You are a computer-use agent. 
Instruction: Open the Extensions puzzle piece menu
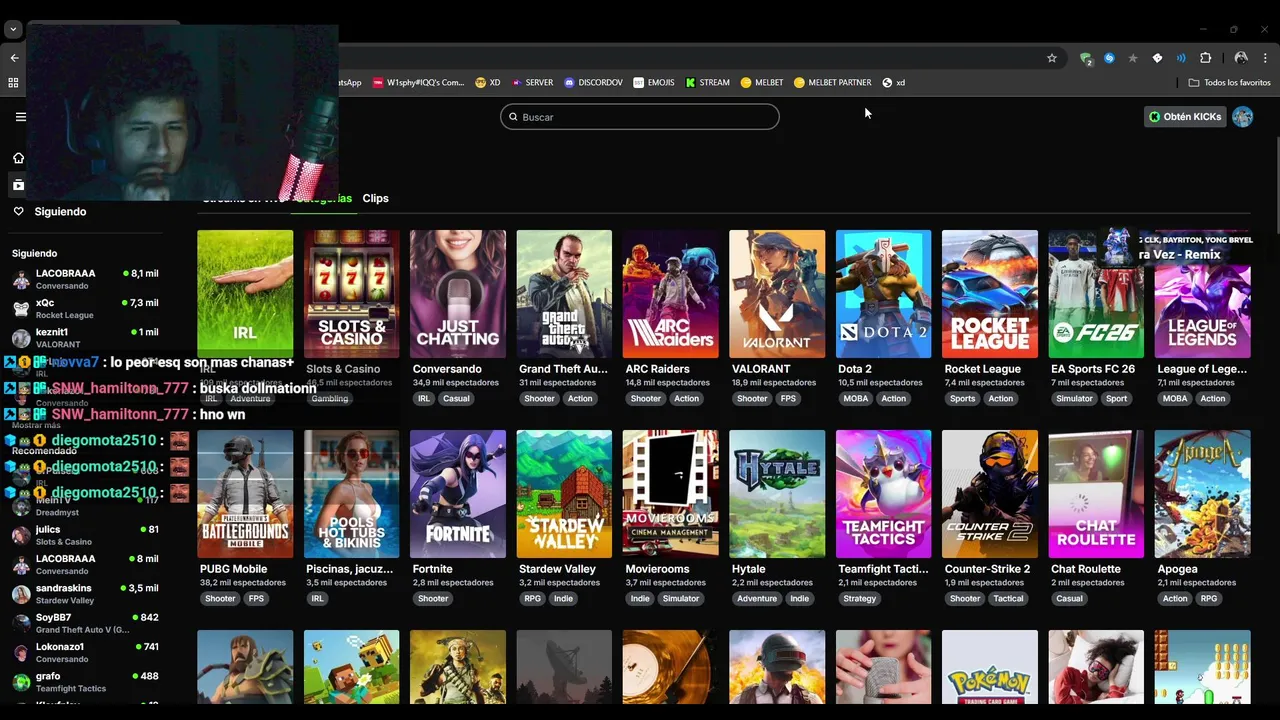click(1205, 58)
